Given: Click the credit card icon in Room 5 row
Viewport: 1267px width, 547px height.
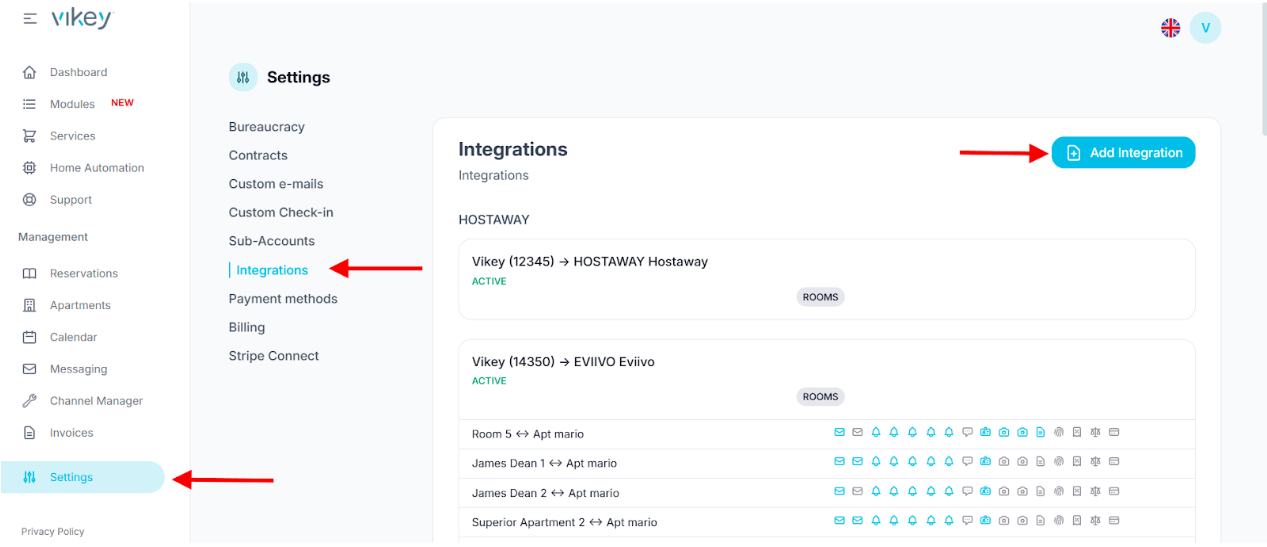Looking at the screenshot, I should coord(1114,432).
